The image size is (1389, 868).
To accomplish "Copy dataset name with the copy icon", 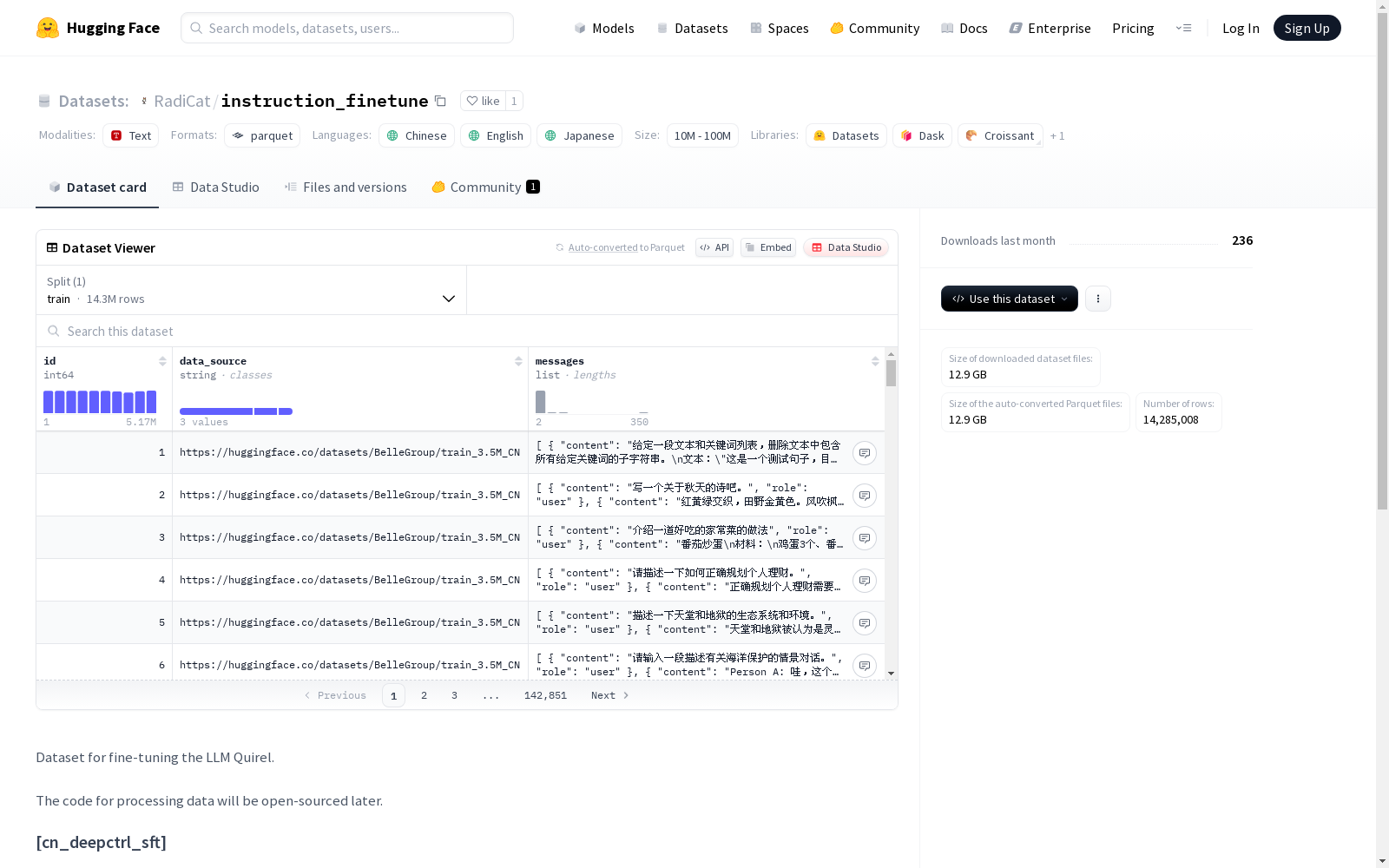I will click(440, 102).
